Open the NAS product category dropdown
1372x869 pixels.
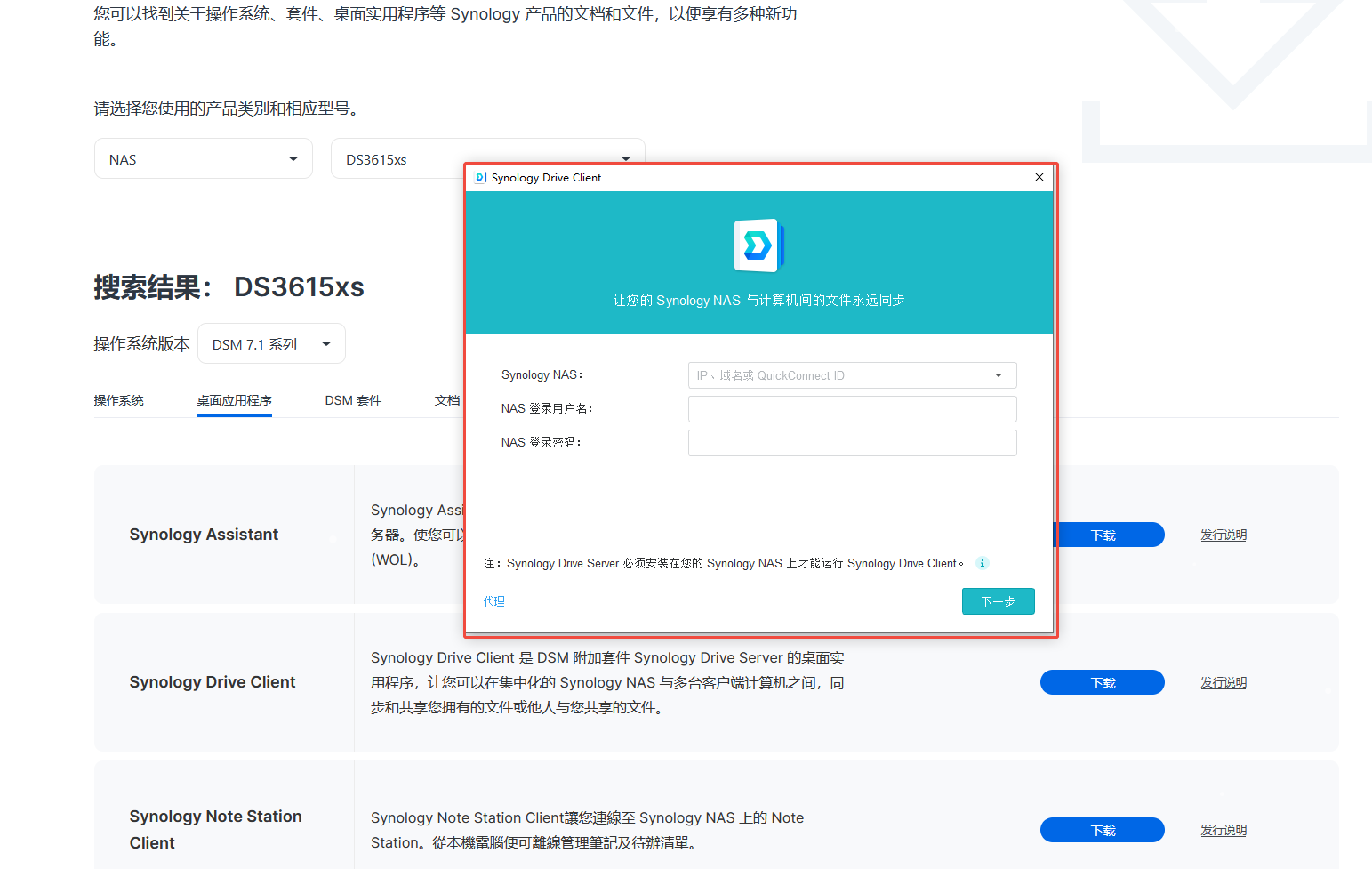point(203,159)
